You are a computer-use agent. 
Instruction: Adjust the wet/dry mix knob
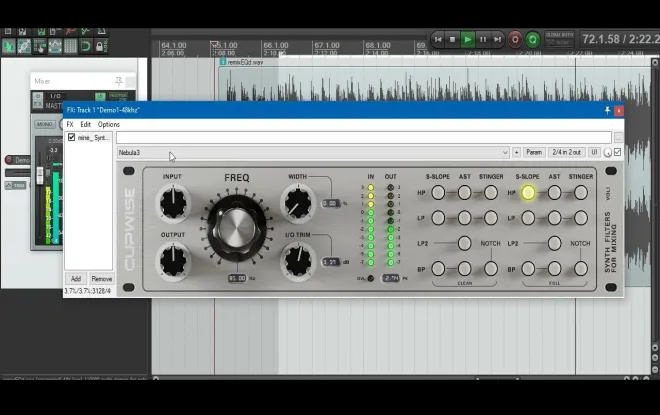coord(607,153)
